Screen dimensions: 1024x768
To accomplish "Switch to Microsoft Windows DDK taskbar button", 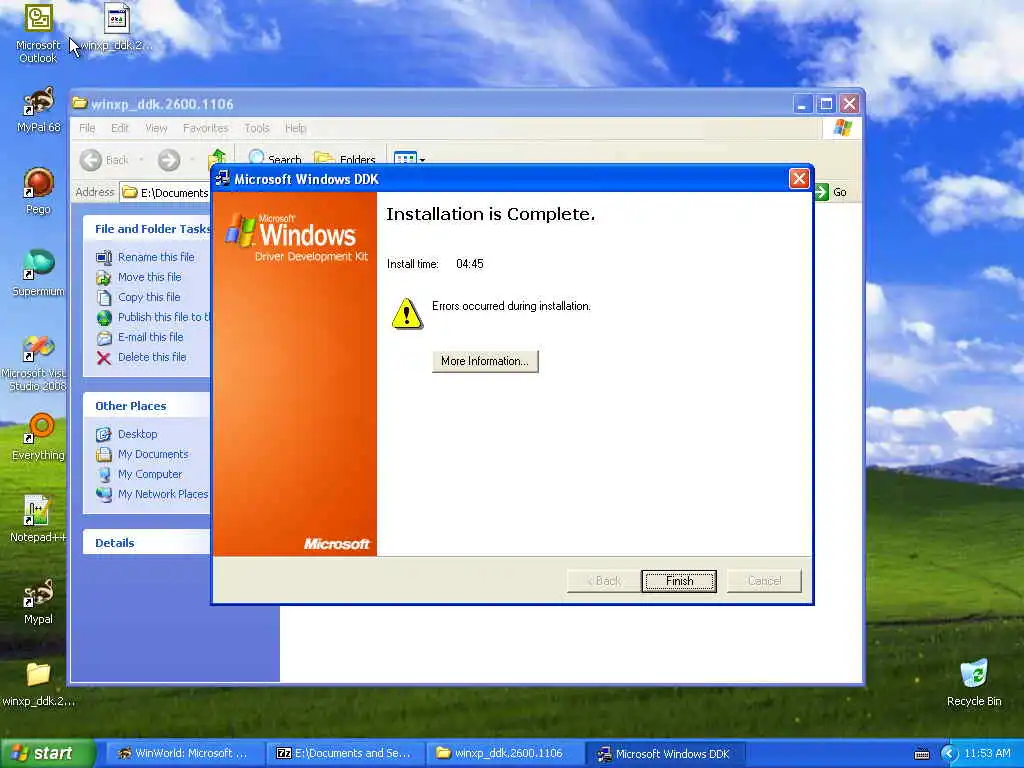I will [x=664, y=753].
